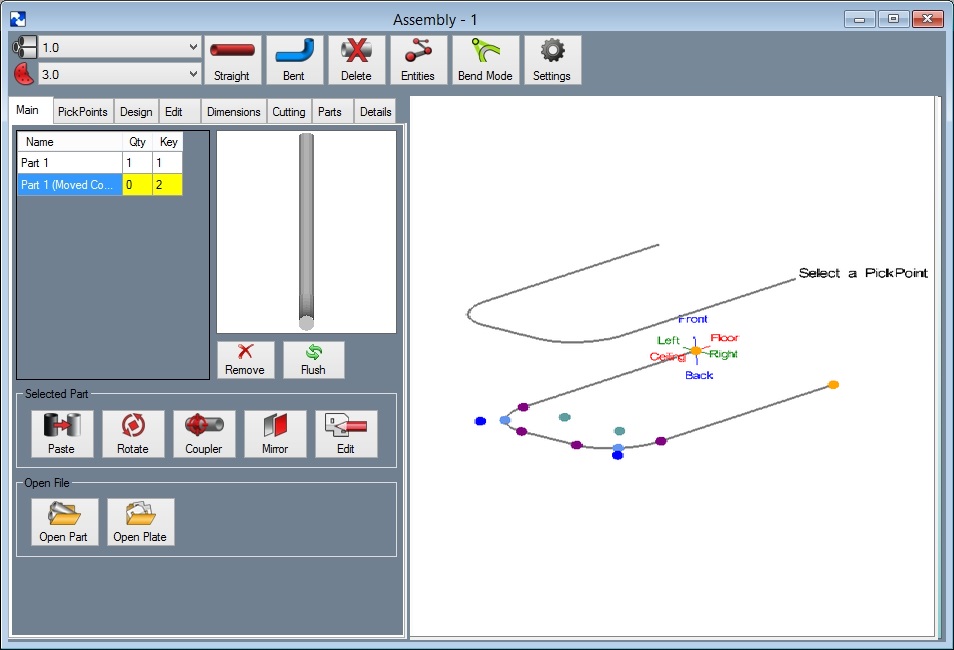Click the Name column header

pyautogui.click(x=70, y=142)
